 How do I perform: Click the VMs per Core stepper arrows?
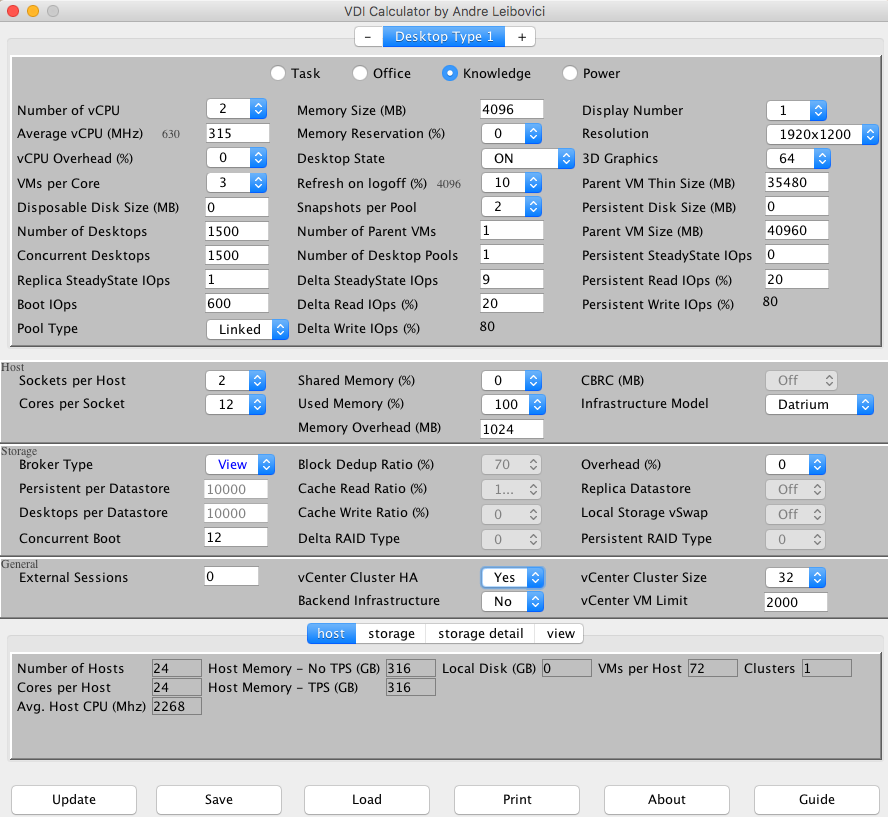pyautogui.click(x=258, y=182)
